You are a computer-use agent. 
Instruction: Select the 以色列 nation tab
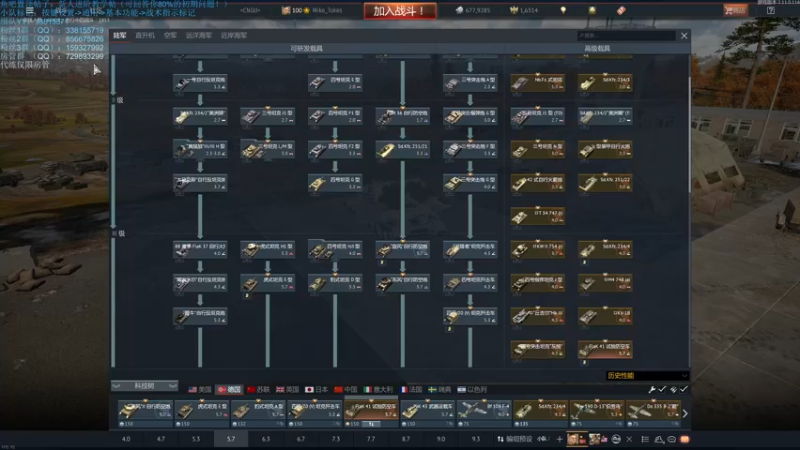coord(472,389)
